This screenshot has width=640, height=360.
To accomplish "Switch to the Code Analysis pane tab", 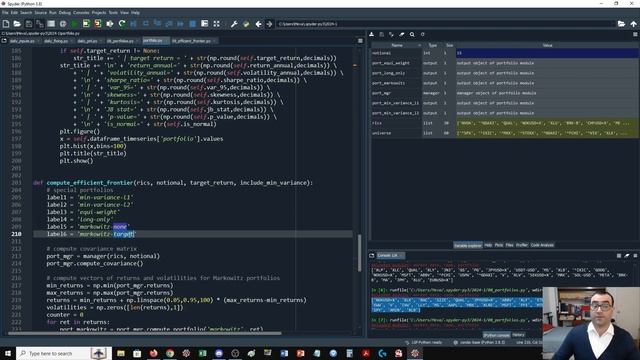I will [542, 245].
